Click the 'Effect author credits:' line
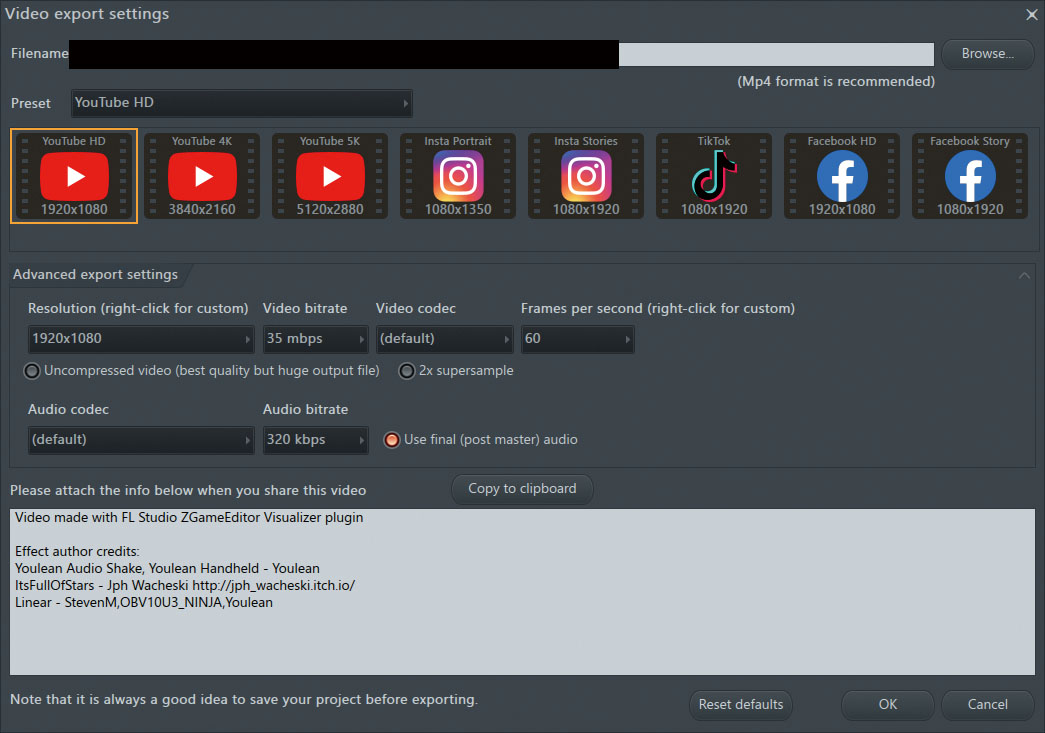 [77, 552]
